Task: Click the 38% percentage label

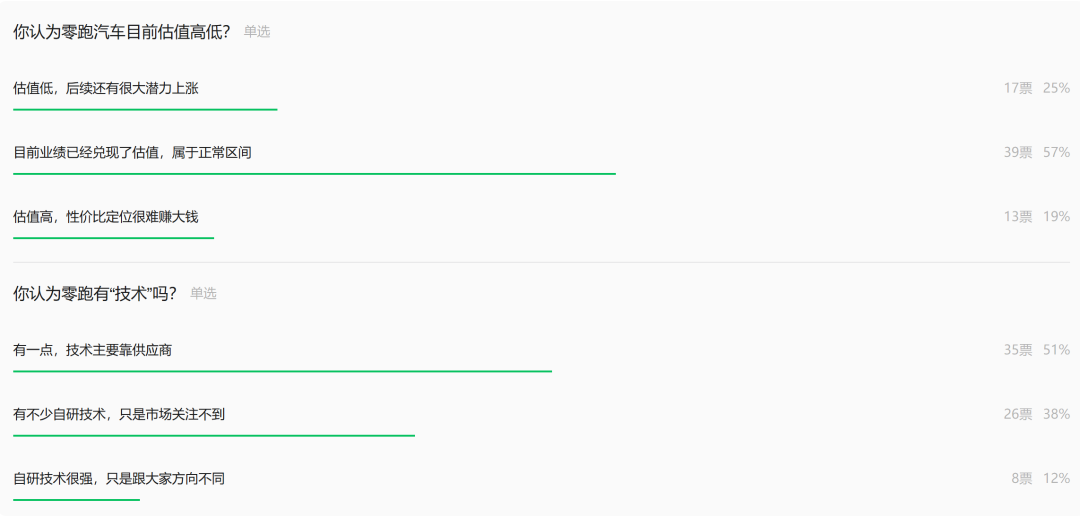Action: [1056, 414]
